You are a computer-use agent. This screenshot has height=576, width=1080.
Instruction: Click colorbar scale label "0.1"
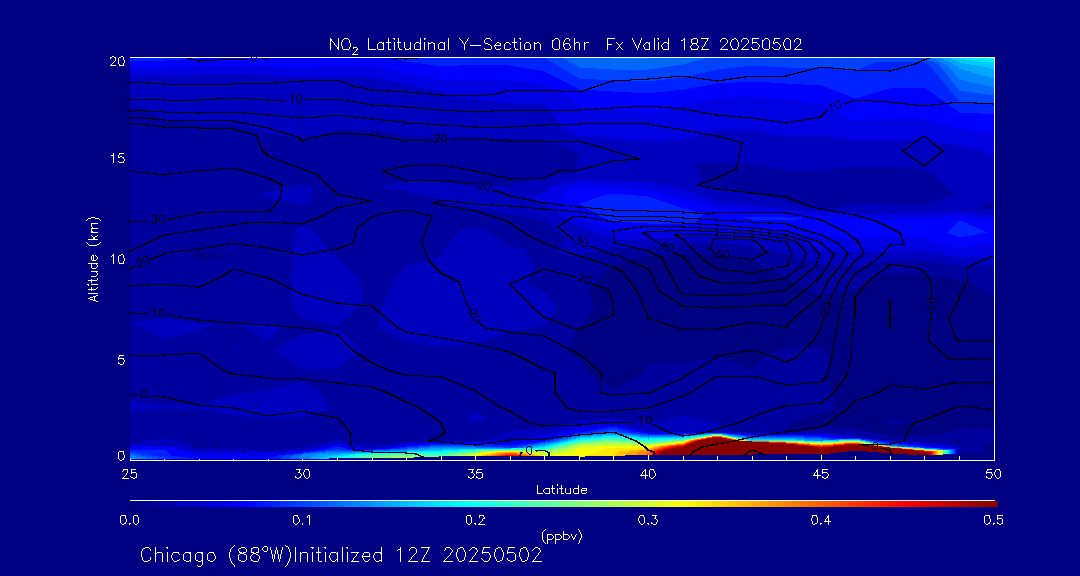(302, 520)
